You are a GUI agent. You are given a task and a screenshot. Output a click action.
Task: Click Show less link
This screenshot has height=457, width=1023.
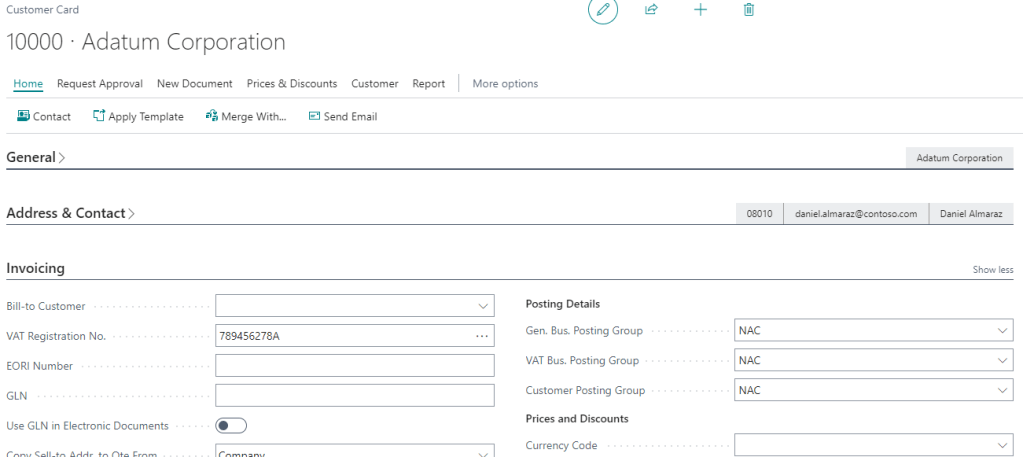tap(992, 270)
